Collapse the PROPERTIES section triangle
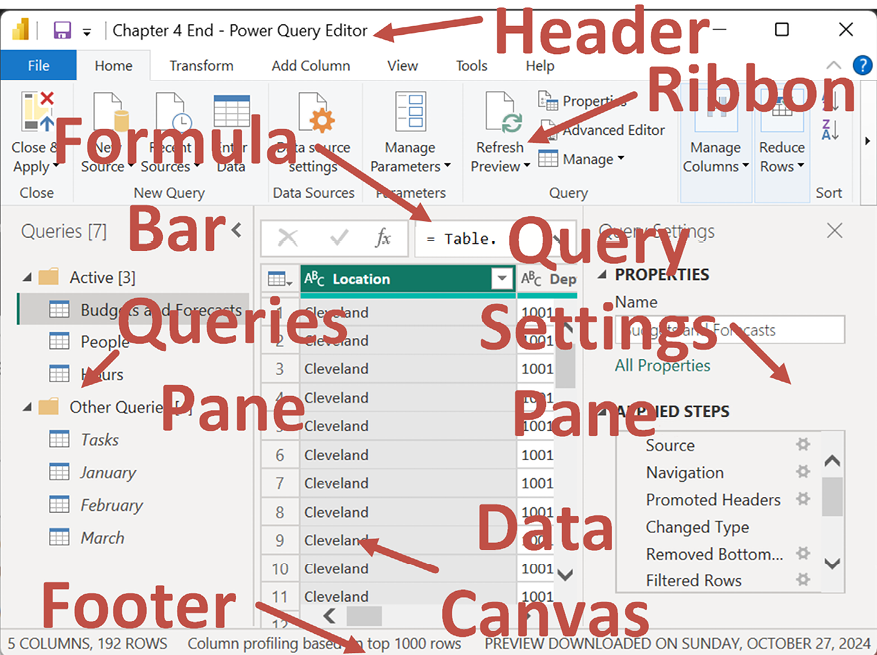This screenshot has height=655, width=877. pyautogui.click(x=602, y=274)
